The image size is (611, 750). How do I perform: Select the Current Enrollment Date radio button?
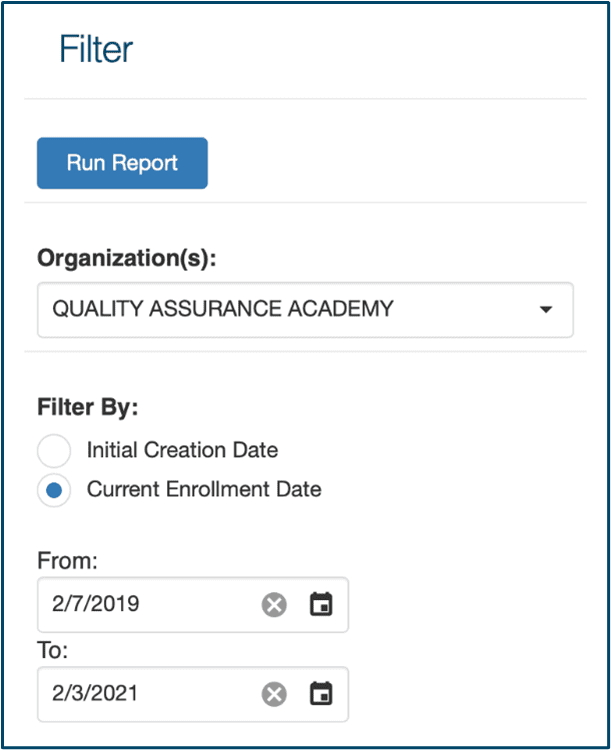pyautogui.click(x=54, y=490)
